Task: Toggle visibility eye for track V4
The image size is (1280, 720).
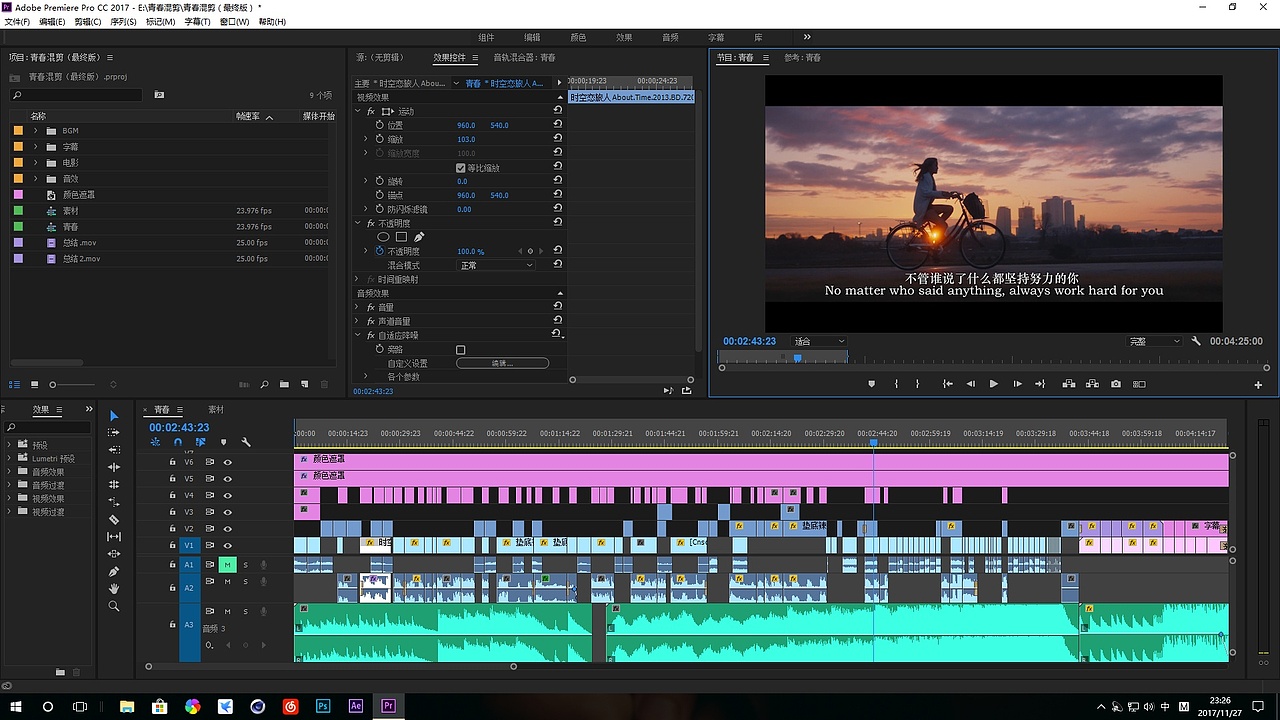Action: 228,495
